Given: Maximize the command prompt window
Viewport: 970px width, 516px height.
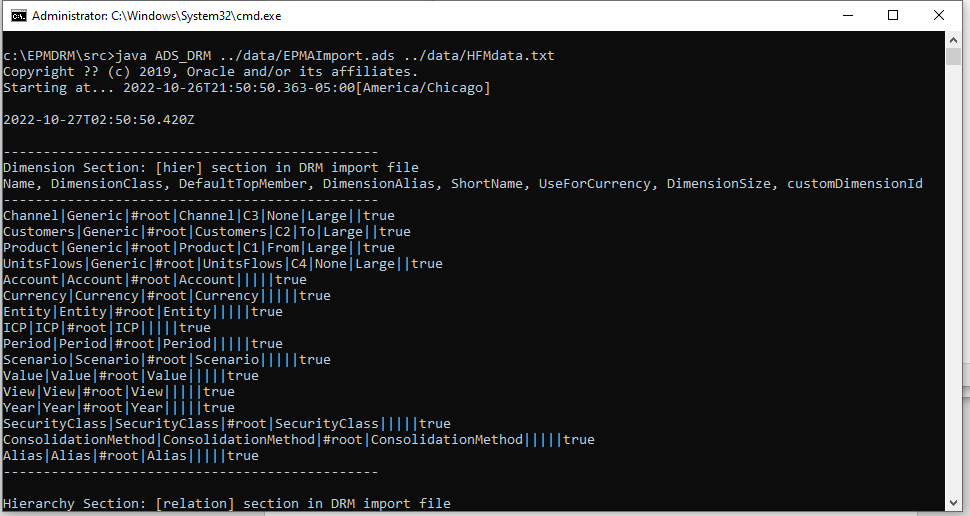Looking at the screenshot, I should point(893,16).
